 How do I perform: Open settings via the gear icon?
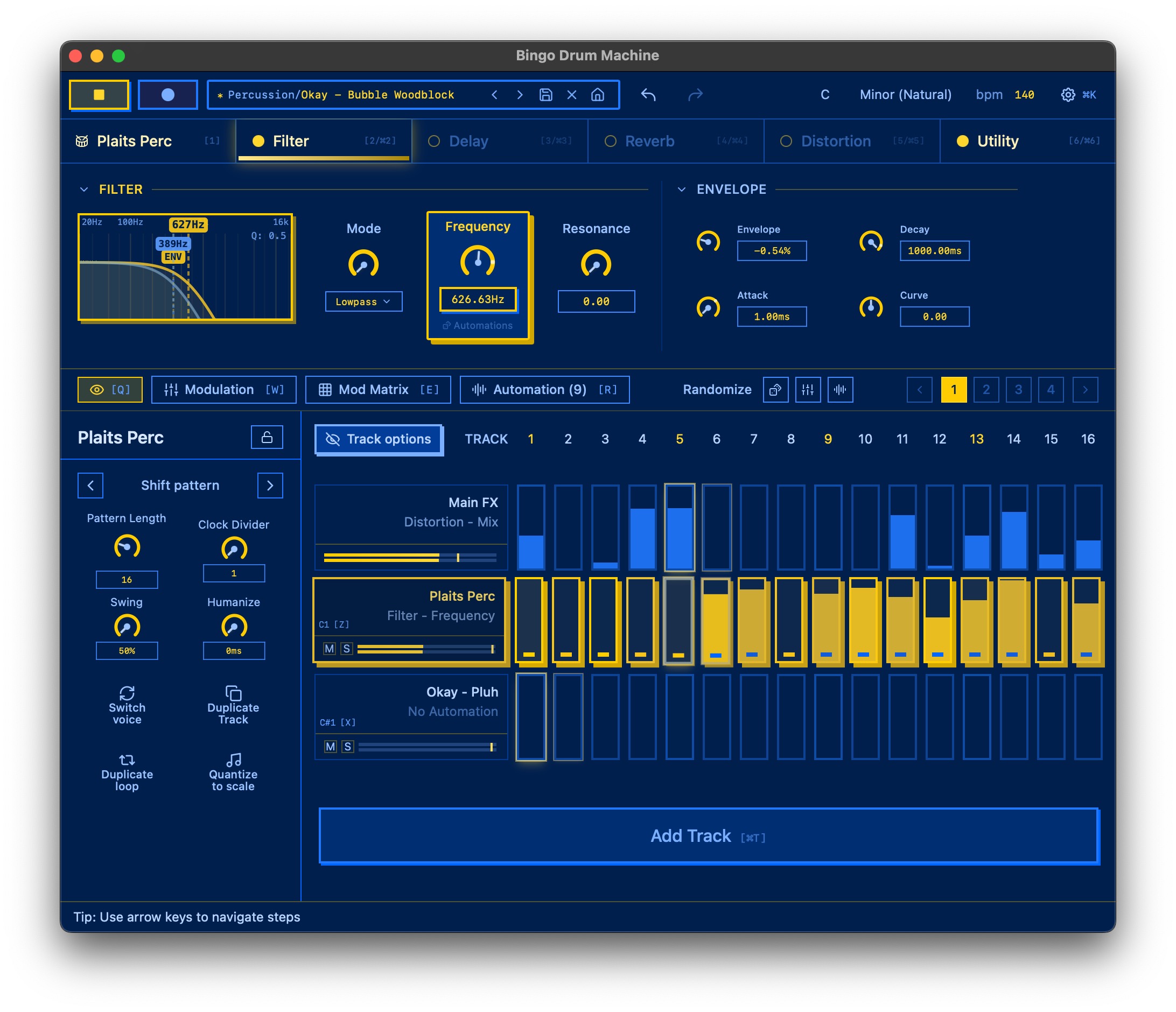tap(1068, 95)
